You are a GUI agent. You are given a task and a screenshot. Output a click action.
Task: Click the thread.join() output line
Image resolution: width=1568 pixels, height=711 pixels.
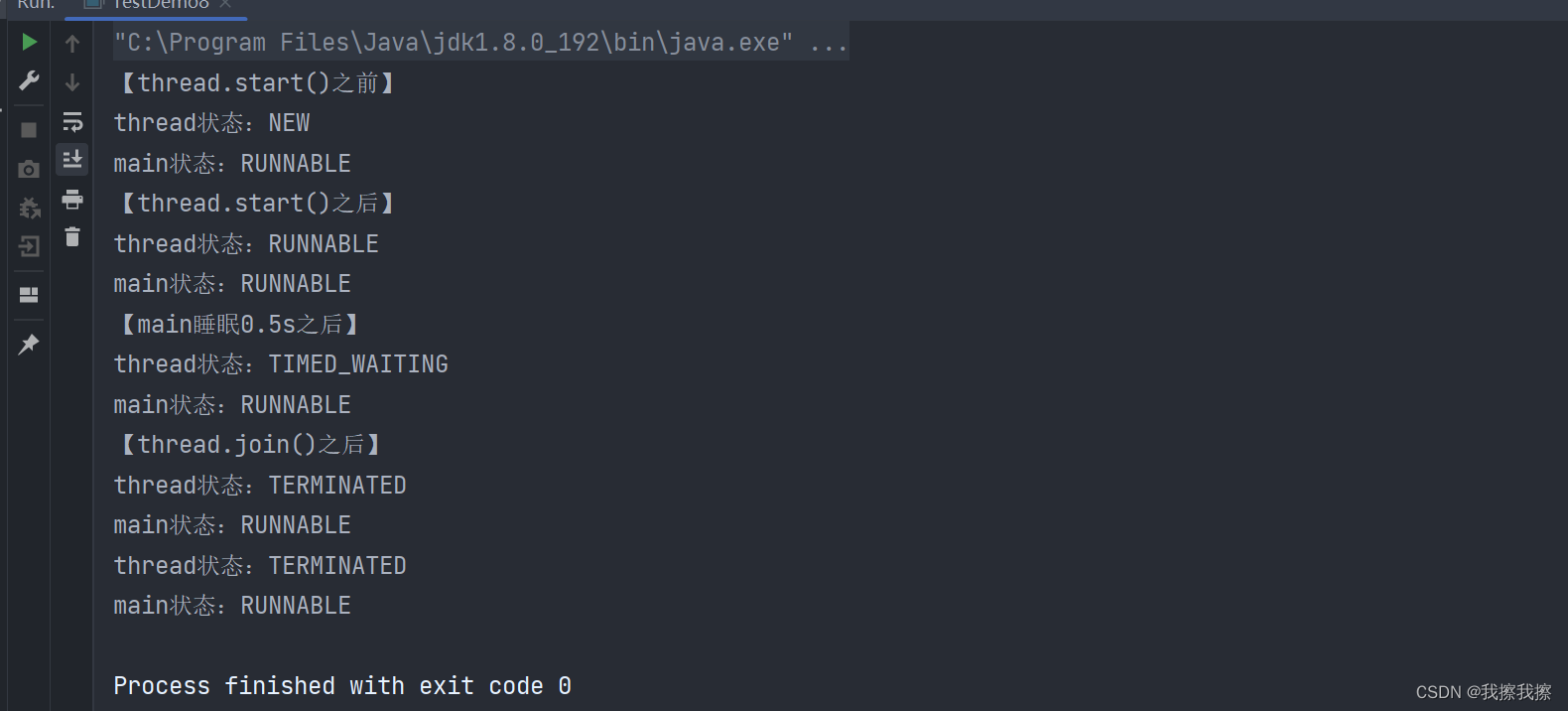point(251,445)
